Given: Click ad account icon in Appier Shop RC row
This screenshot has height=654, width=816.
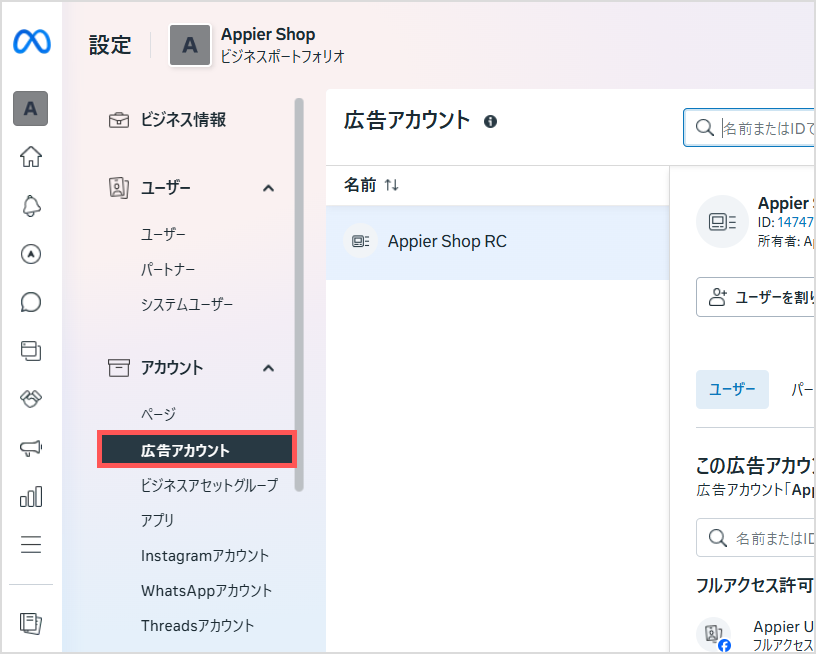Looking at the screenshot, I should point(361,241).
